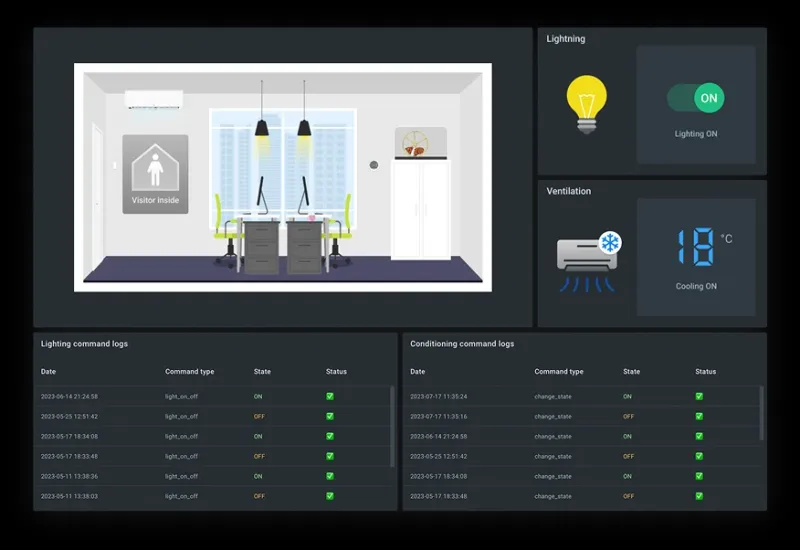Click the ON state in lighting row 2023-05-11 13:38:36
This screenshot has width=800, height=550.
[x=258, y=476]
